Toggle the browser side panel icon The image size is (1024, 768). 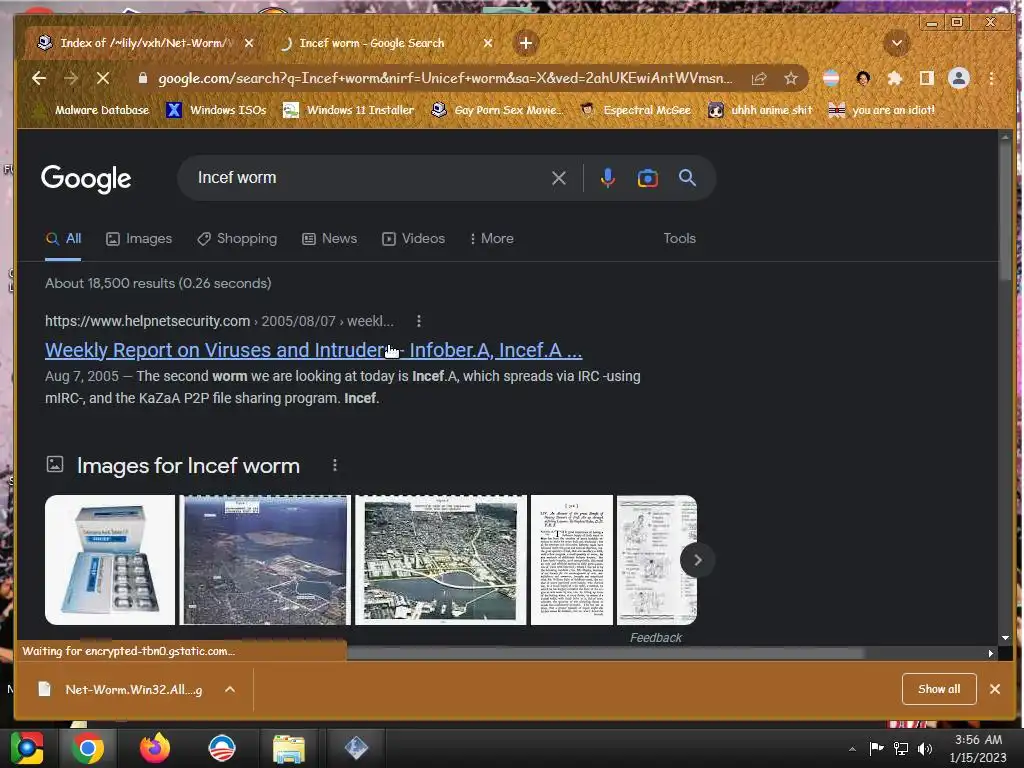(926, 78)
